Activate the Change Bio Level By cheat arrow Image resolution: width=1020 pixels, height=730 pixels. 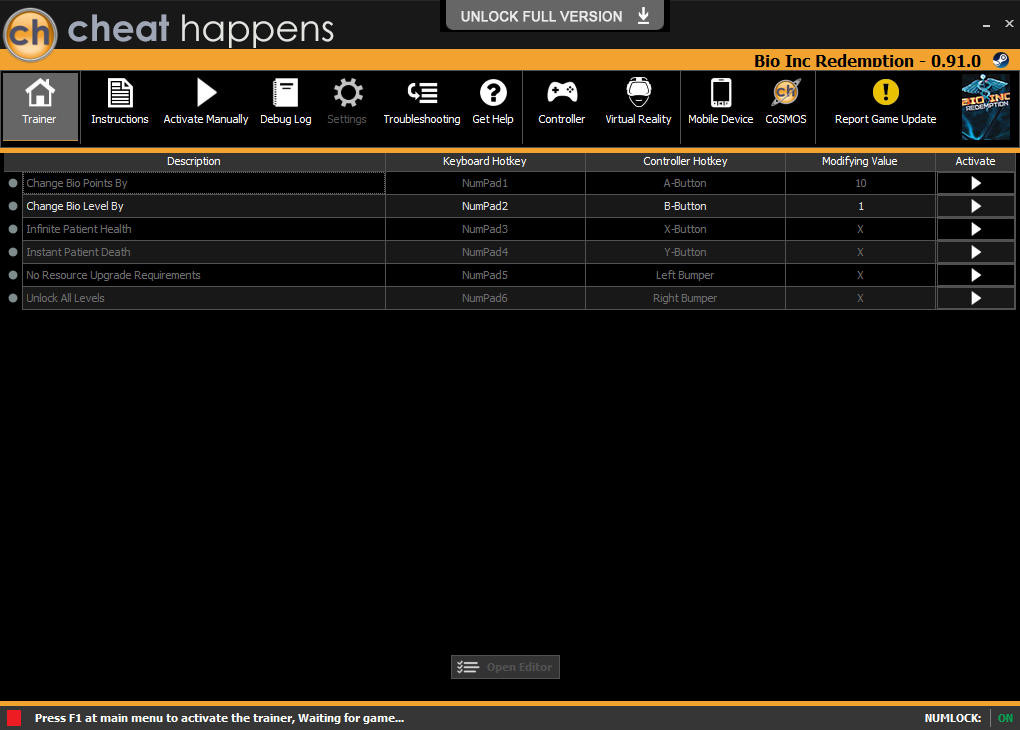click(x=975, y=206)
